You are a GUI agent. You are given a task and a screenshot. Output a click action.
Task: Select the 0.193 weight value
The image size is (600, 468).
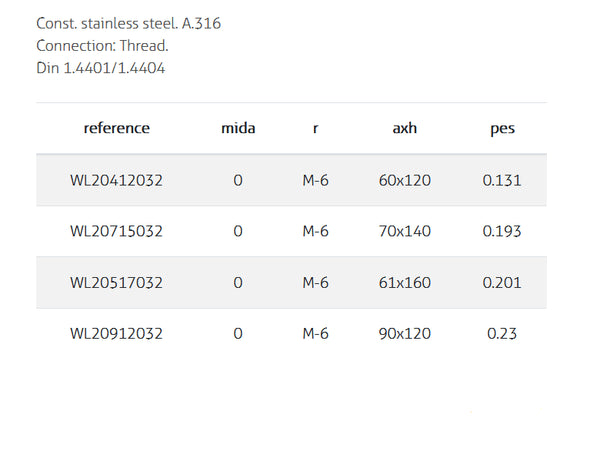point(502,232)
